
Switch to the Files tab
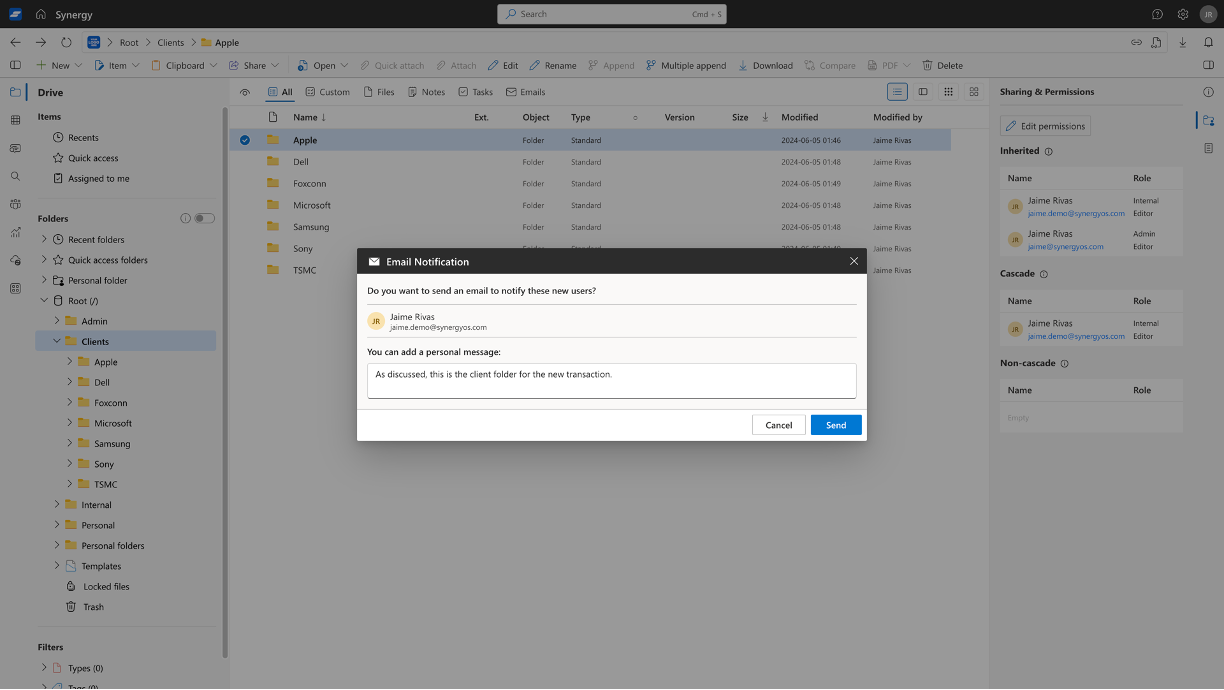[379, 92]
